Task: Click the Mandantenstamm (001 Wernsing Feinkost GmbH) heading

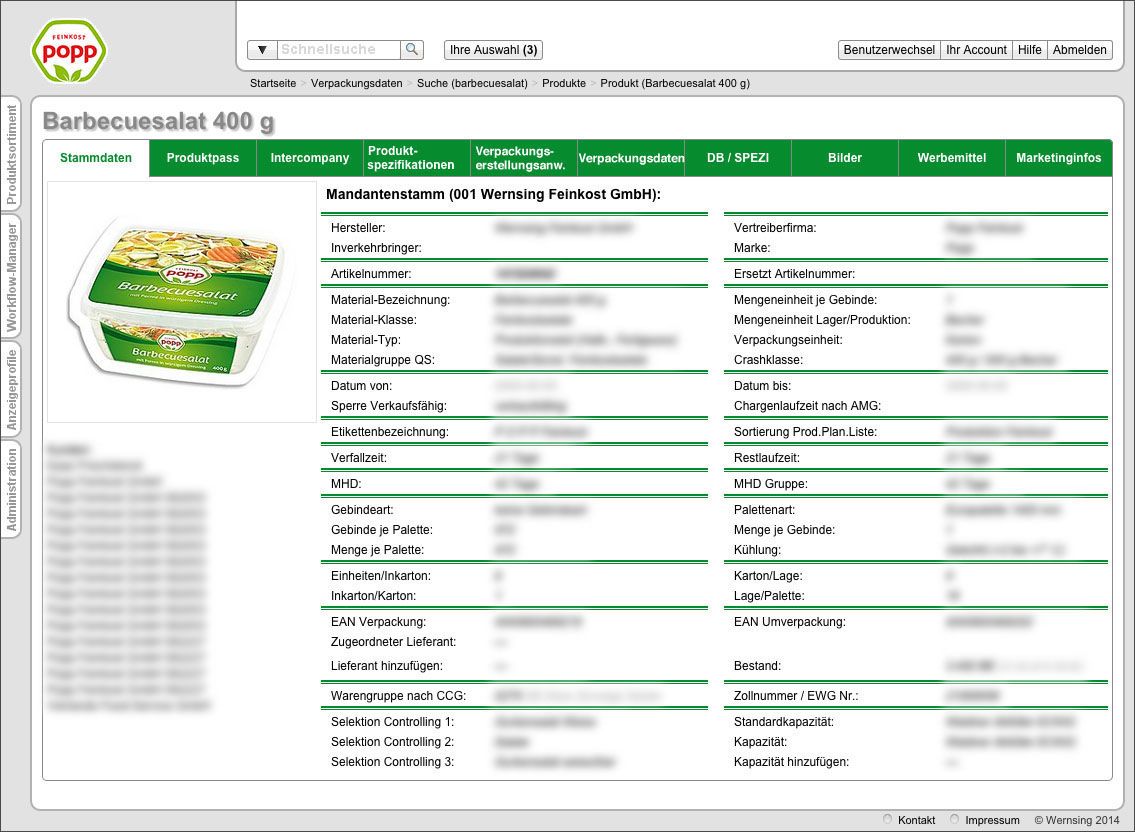Action: coord(493,194)
